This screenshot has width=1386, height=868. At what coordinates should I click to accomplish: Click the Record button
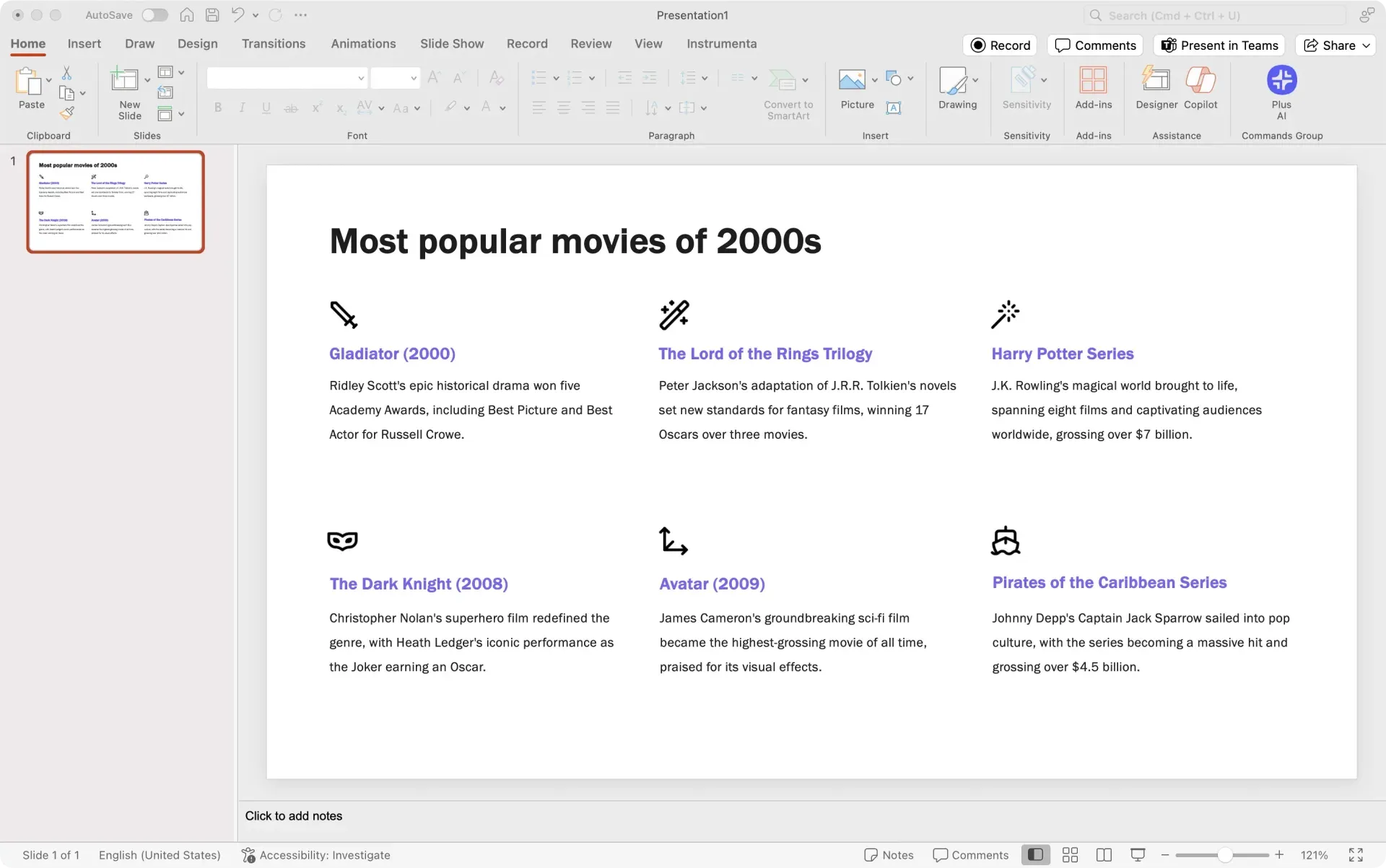tap(1000, 45)
